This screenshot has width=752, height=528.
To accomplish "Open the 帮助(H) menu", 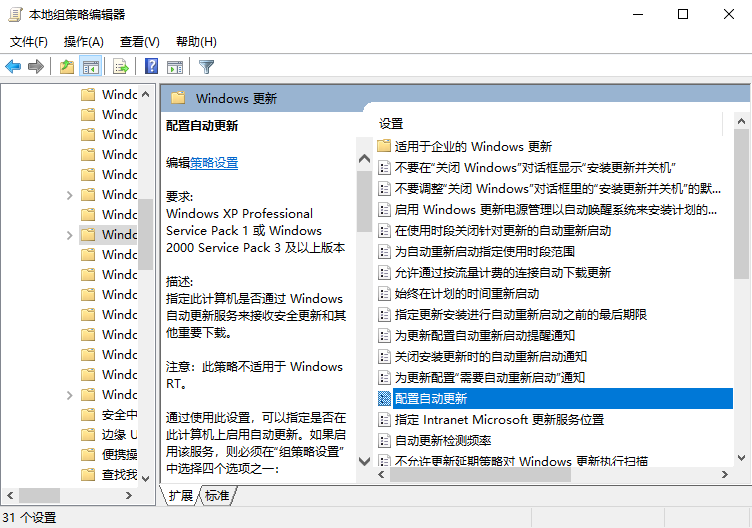I will pyautogui.click(x=196, y=42).
